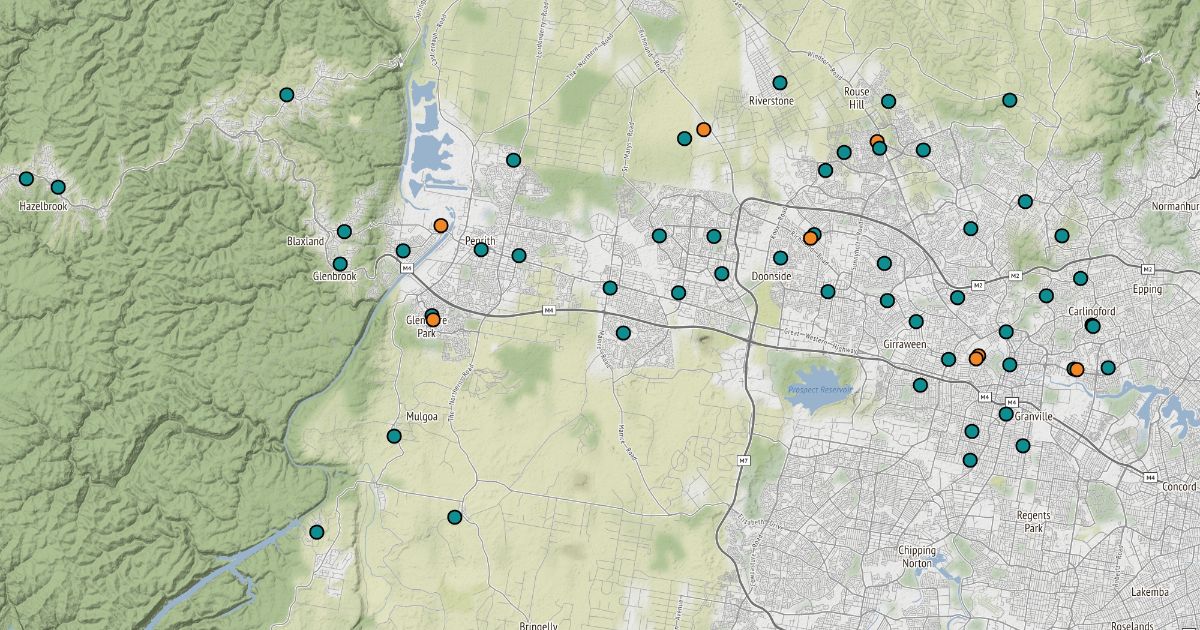This screenshot has width=1200, height=630.
Task: Click the teal marker just above Glenbrook label
Action: pos(340,264)
